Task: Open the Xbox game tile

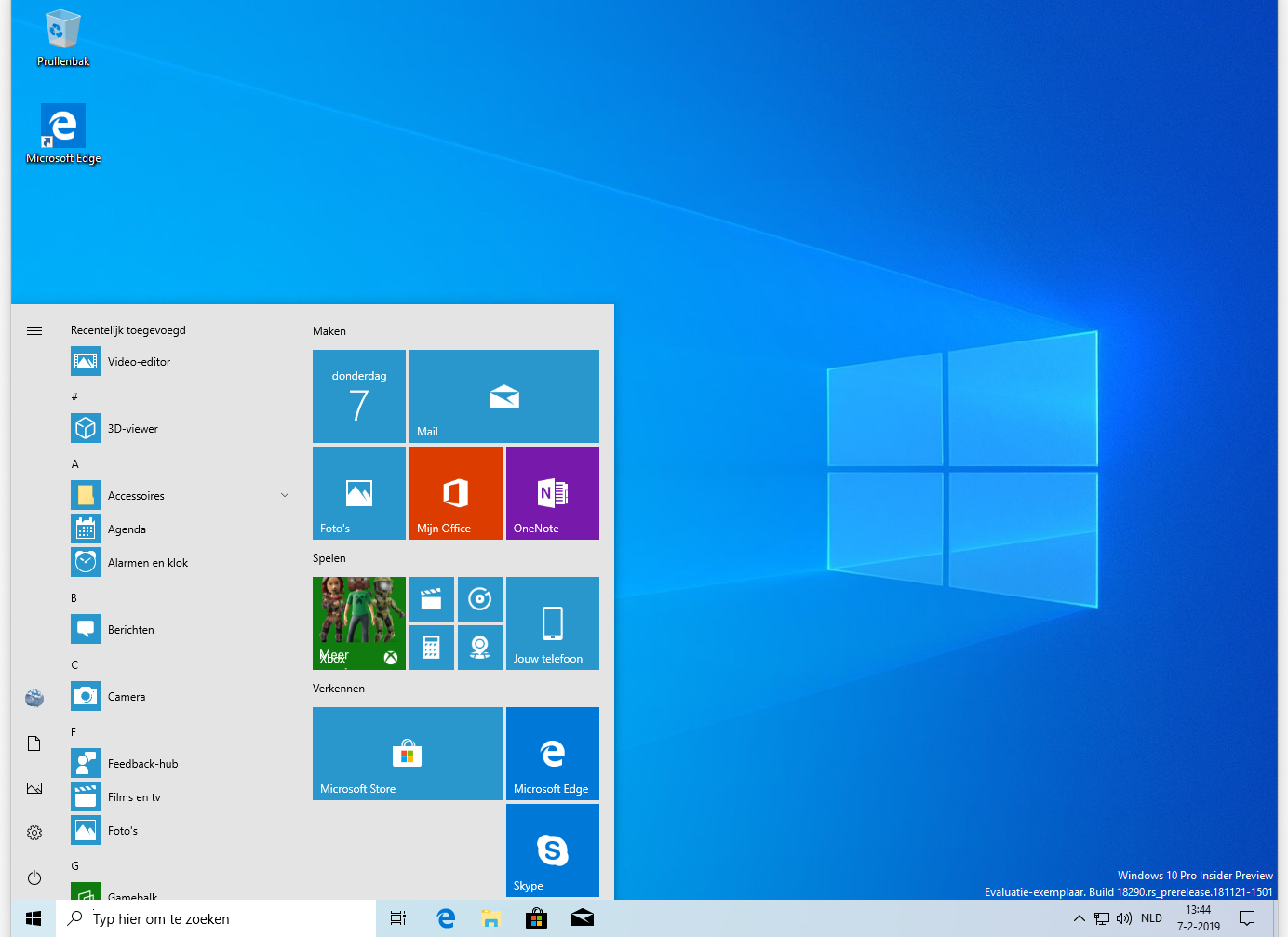Action: pyautogui.click(x=358, y=623)
